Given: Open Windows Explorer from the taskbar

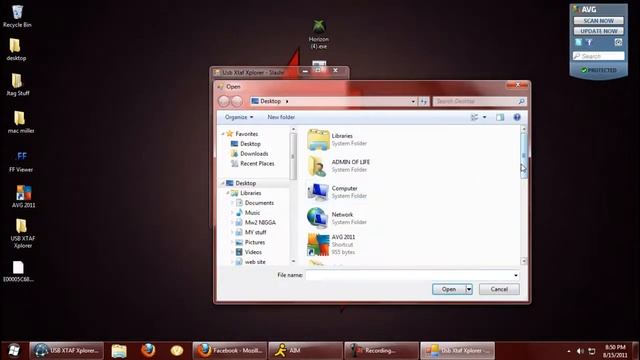Looking at the screenshot, I should tap(119, 351).
